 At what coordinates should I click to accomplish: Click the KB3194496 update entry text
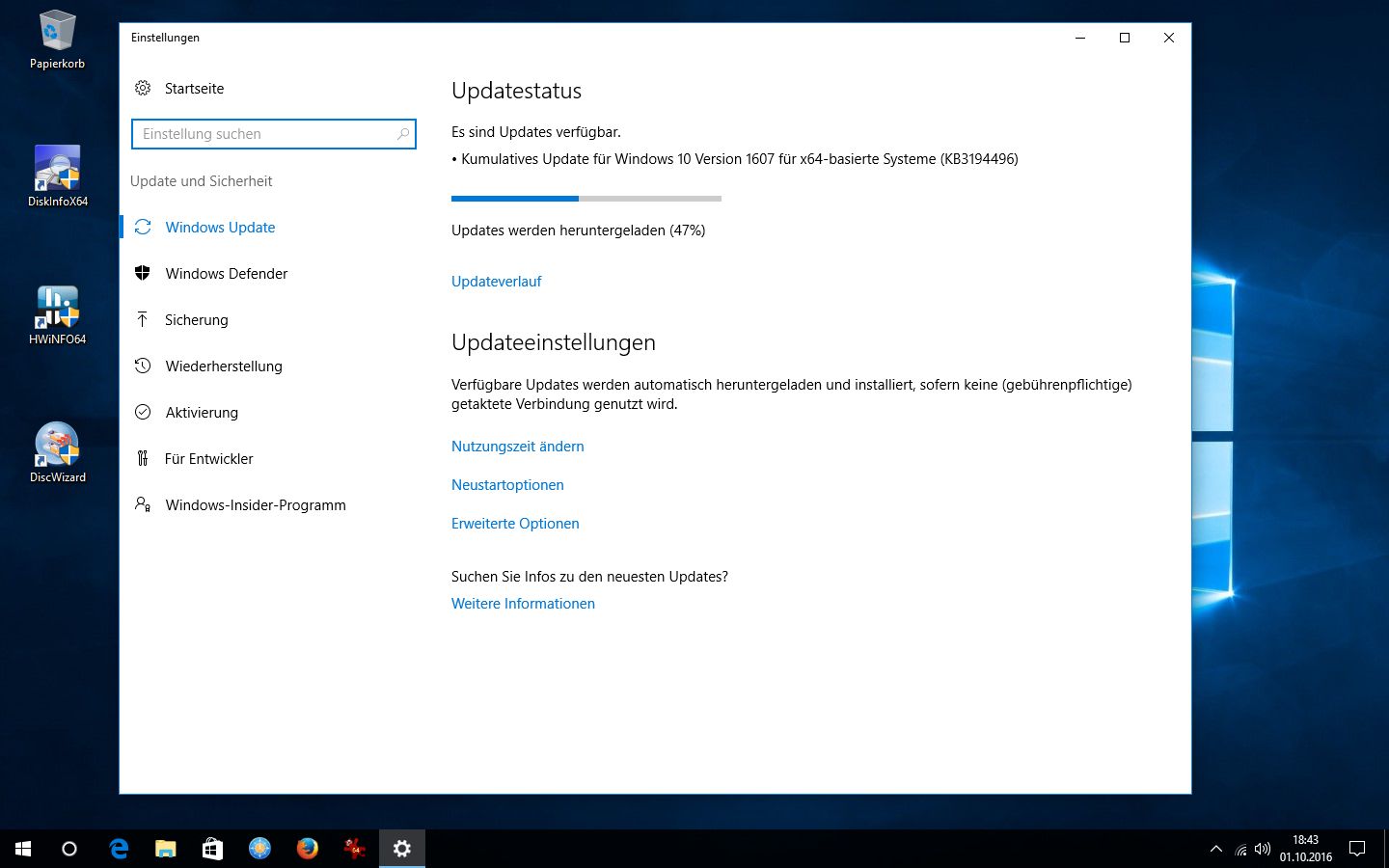pyautogui.click(x=735, y=159)
